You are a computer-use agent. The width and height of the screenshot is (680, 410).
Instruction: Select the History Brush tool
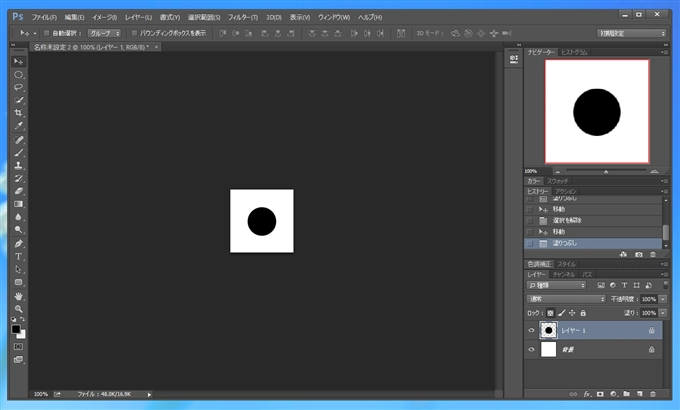[x=18, y=178]
